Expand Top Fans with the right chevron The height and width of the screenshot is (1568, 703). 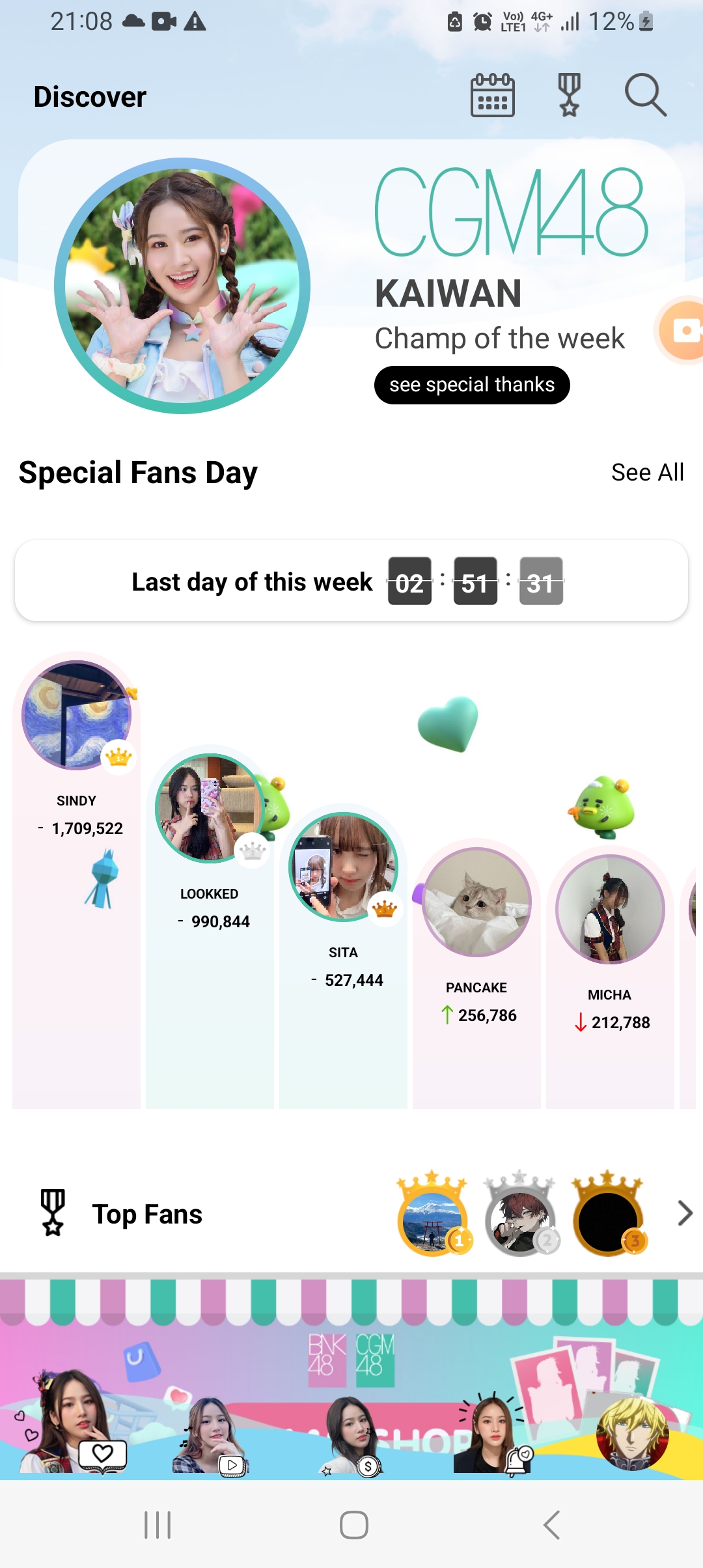[684, 1213]
